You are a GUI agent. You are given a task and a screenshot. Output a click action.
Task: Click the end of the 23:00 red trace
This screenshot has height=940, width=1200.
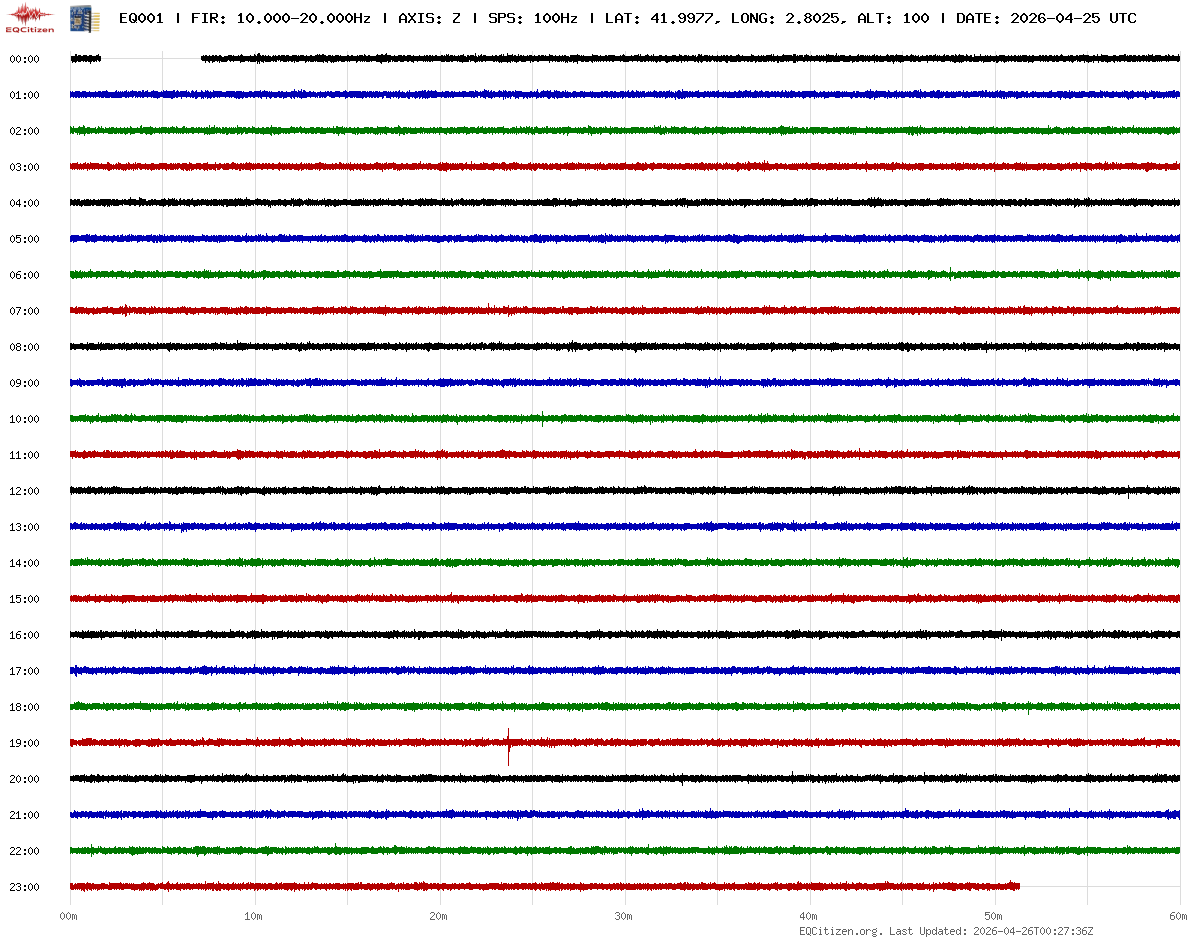pyautogui.click(x=1016, y=886)
